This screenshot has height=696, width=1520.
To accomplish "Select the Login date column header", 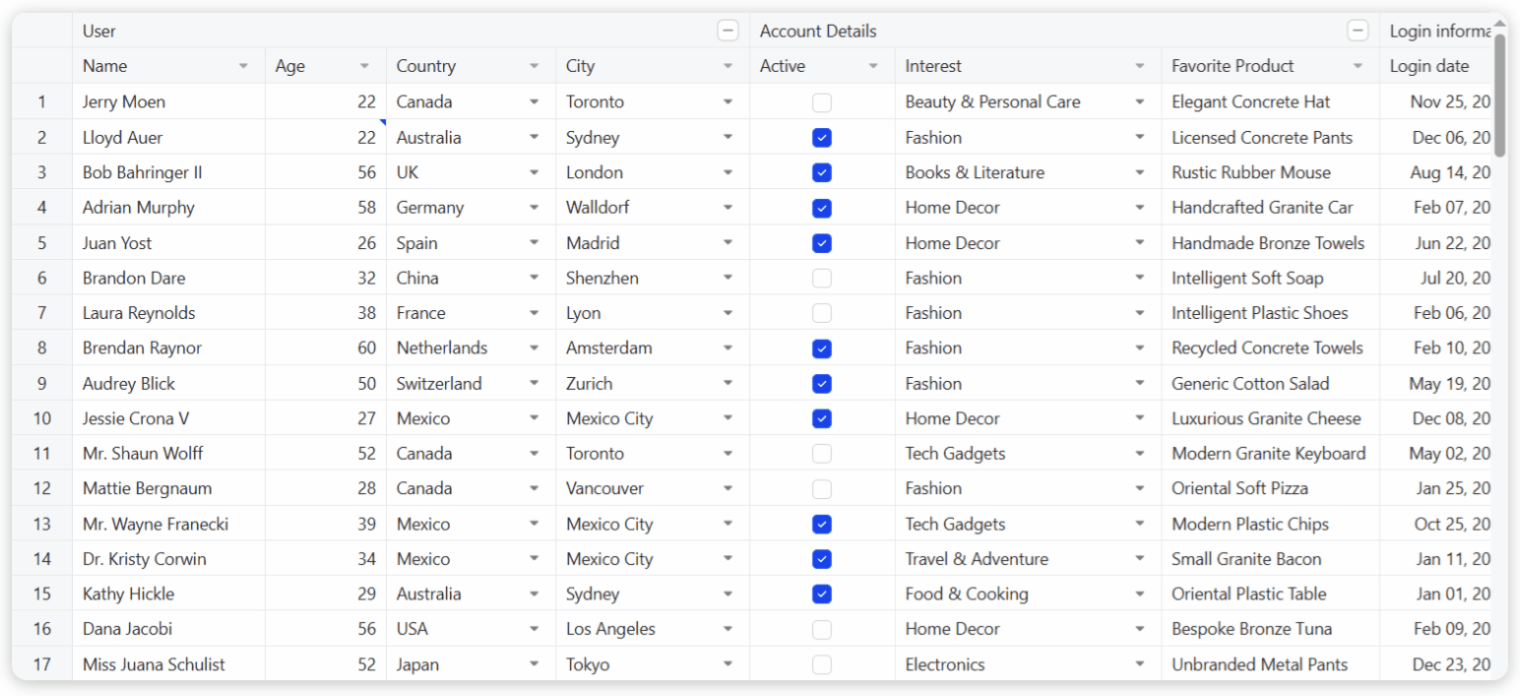I will [x=1430, y=66].
